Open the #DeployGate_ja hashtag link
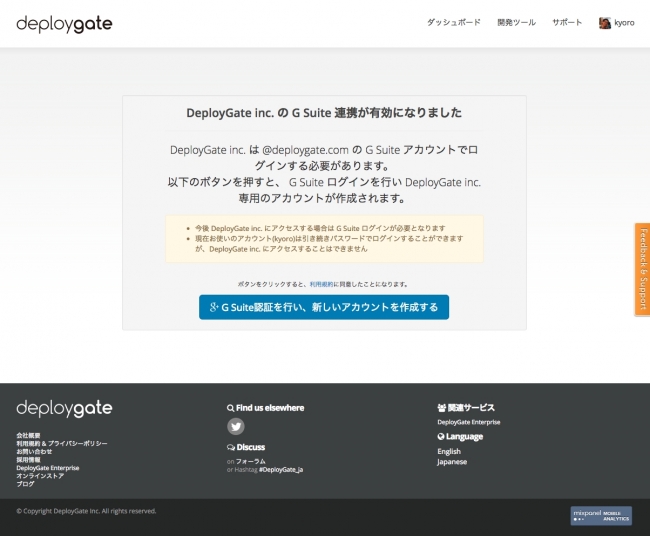 click(280, 469)
